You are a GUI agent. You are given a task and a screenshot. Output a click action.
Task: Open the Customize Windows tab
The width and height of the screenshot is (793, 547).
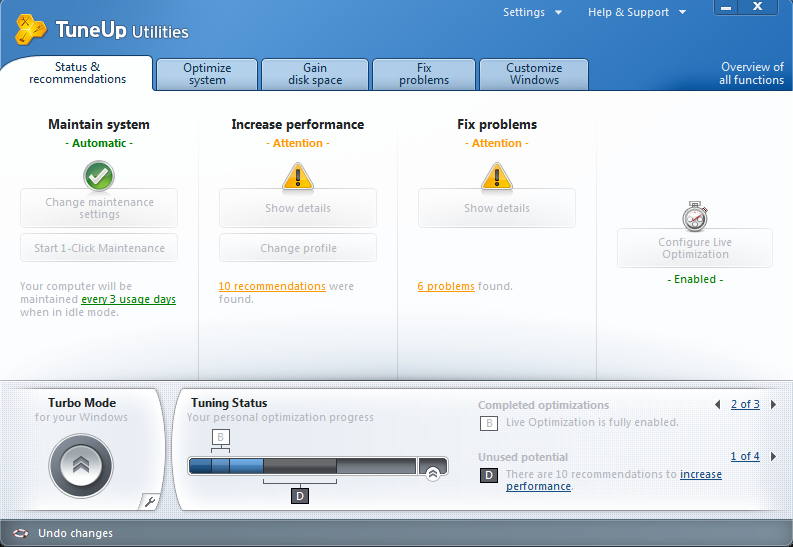coord(534,74)
